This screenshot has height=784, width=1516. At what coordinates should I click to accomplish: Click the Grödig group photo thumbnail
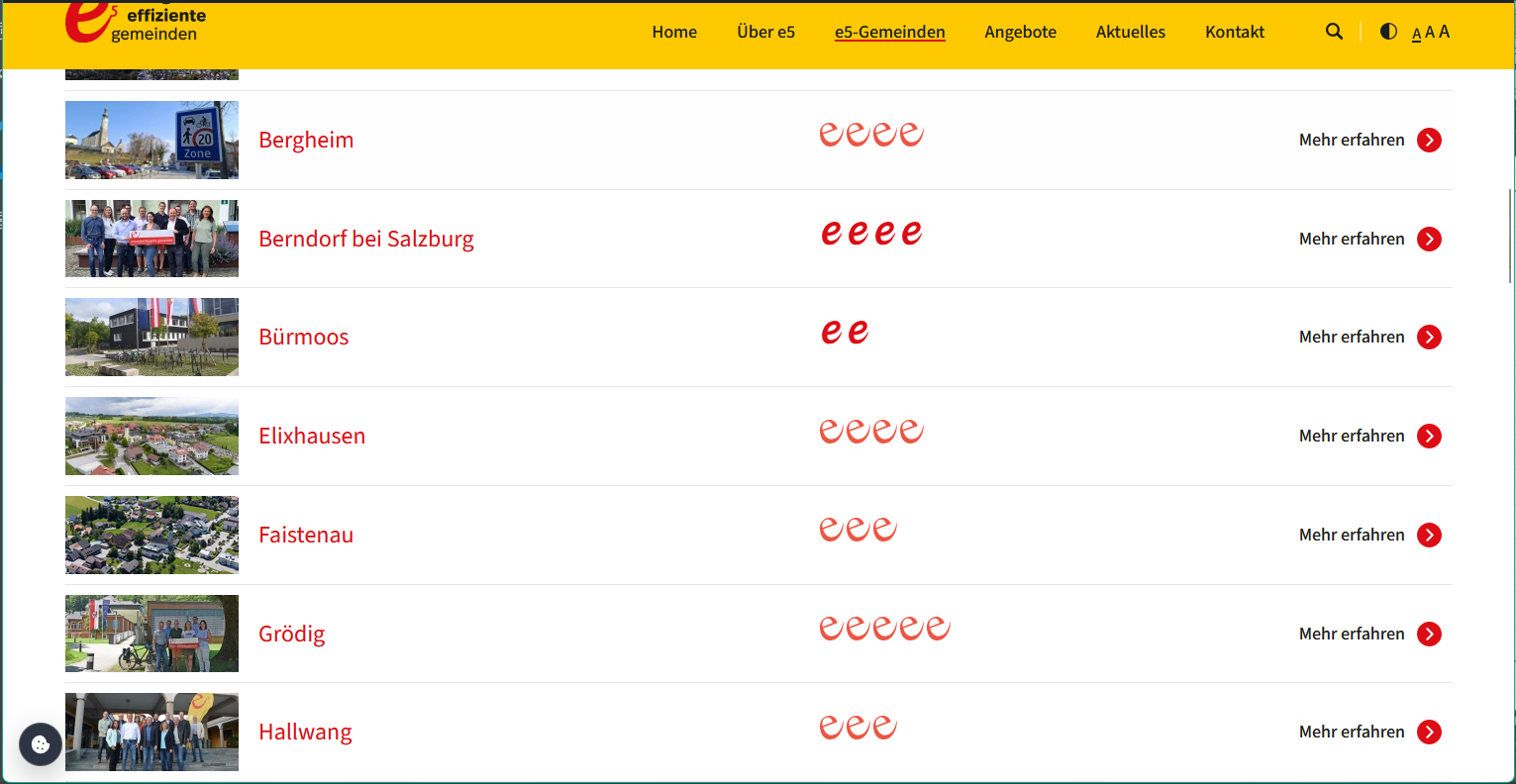(152, 634)
